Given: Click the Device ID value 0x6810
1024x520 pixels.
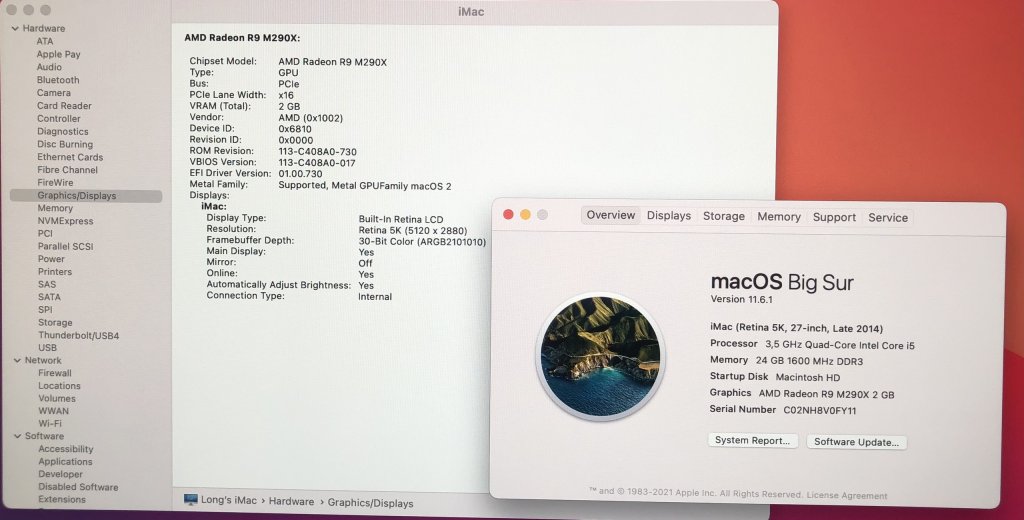Looking at the screenshot, I should pyautogui.click(x=295, y=129).
